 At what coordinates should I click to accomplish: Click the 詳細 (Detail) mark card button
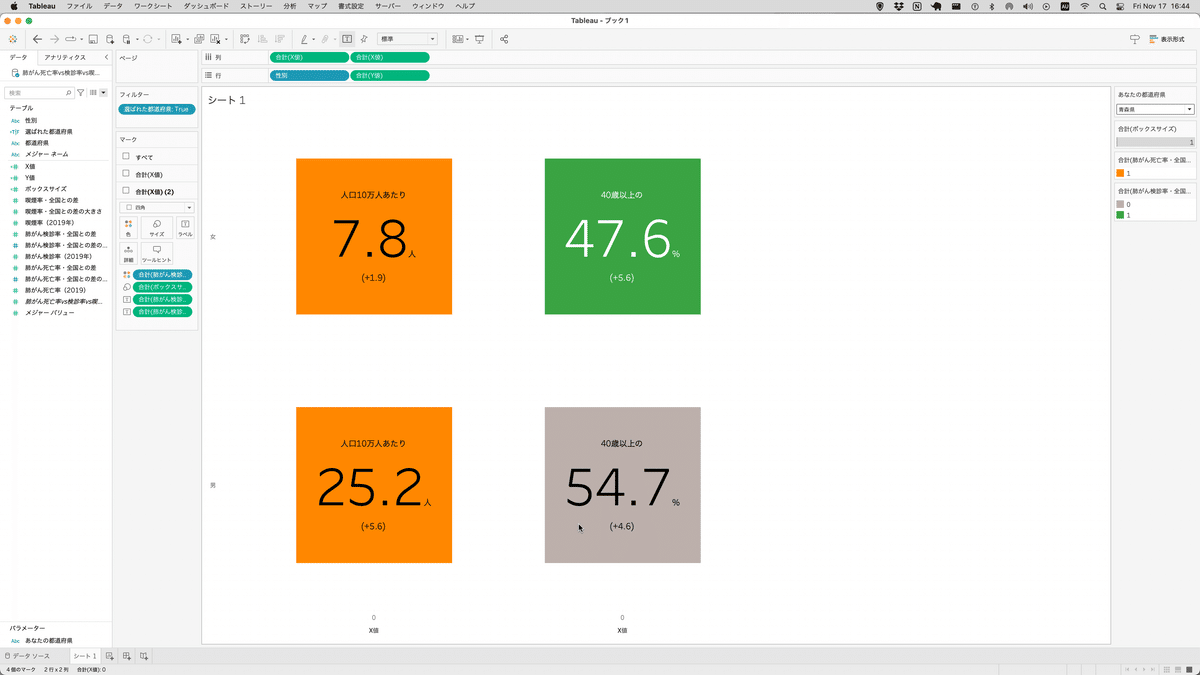128,252
